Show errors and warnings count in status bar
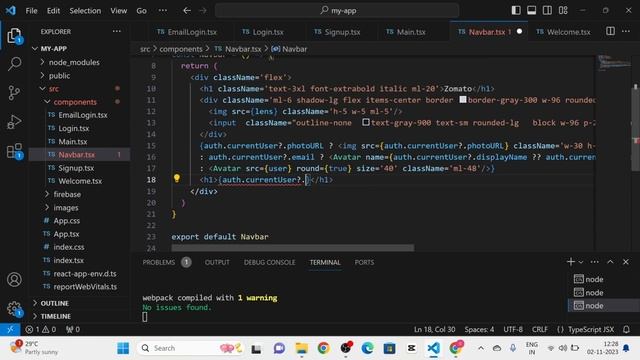The height and width of the screenshot is (360, 640). (x=41, y=329)
